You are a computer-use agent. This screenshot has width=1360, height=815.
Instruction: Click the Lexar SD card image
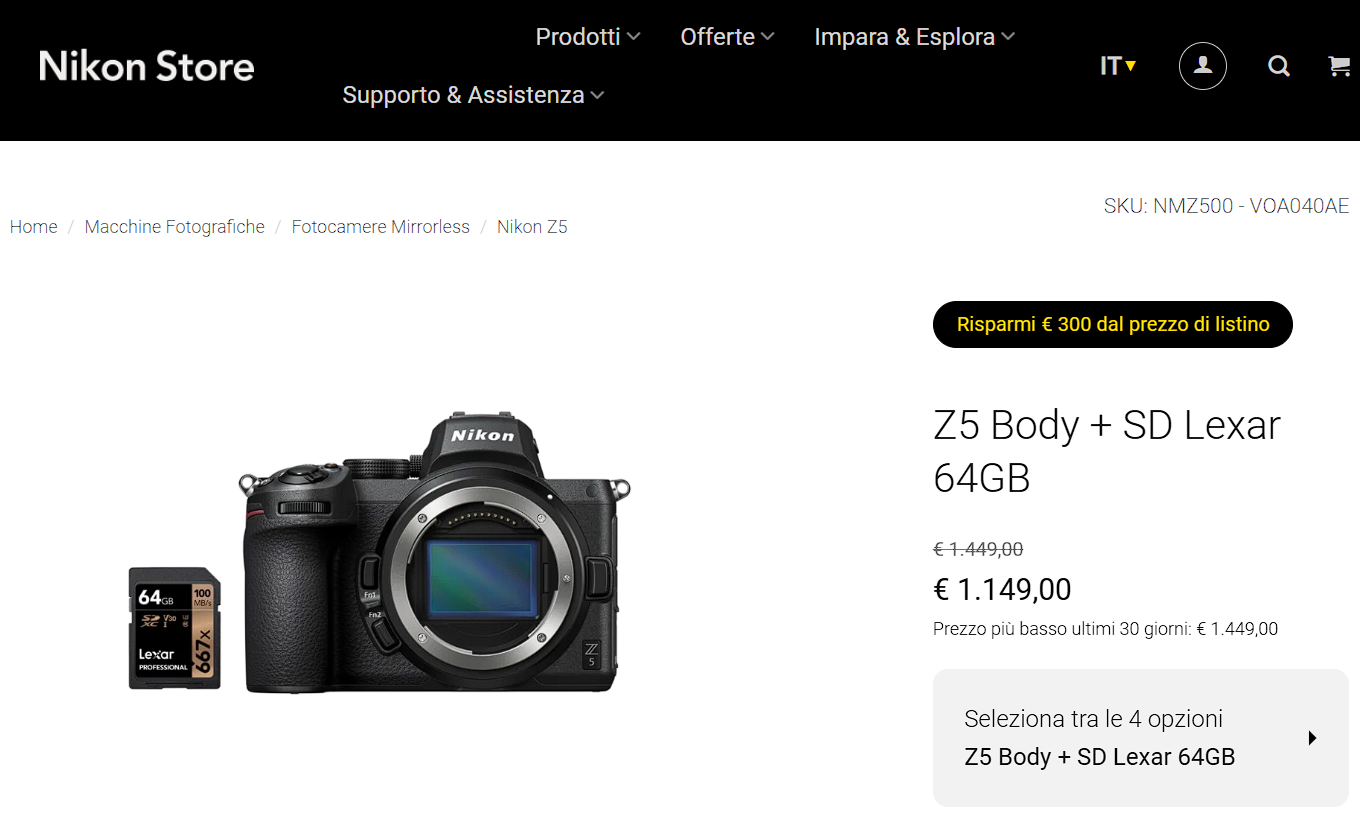pos(175,628)
